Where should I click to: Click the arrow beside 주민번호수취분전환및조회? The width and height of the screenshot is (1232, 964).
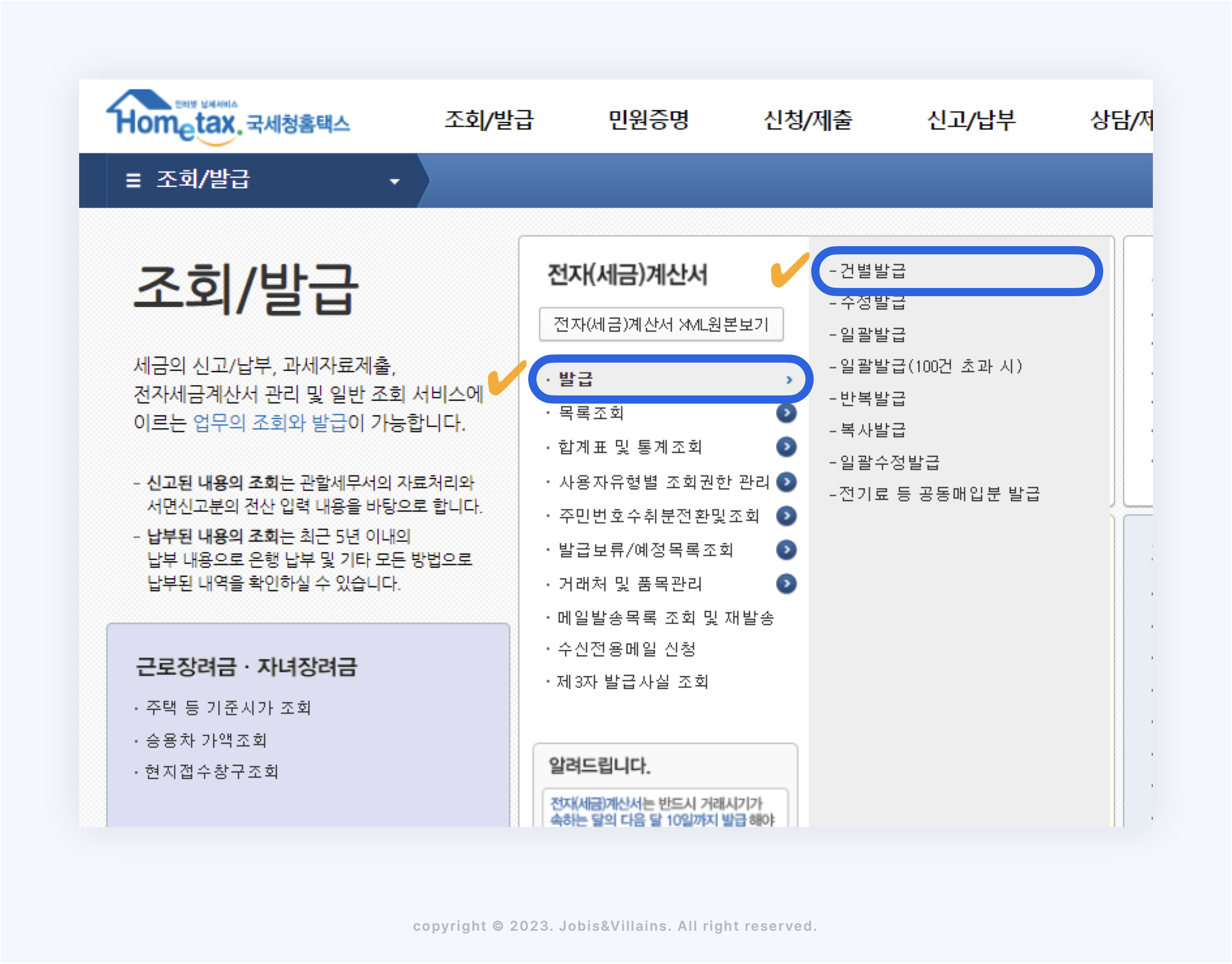click(x=787, y=516)
